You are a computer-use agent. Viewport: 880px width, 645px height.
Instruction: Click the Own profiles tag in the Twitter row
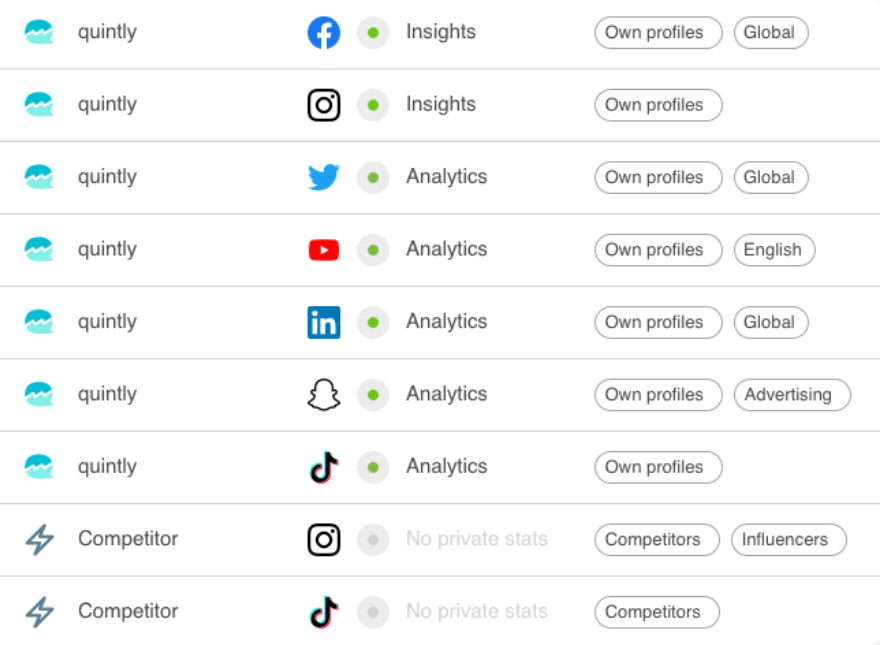tap(657, 177)
